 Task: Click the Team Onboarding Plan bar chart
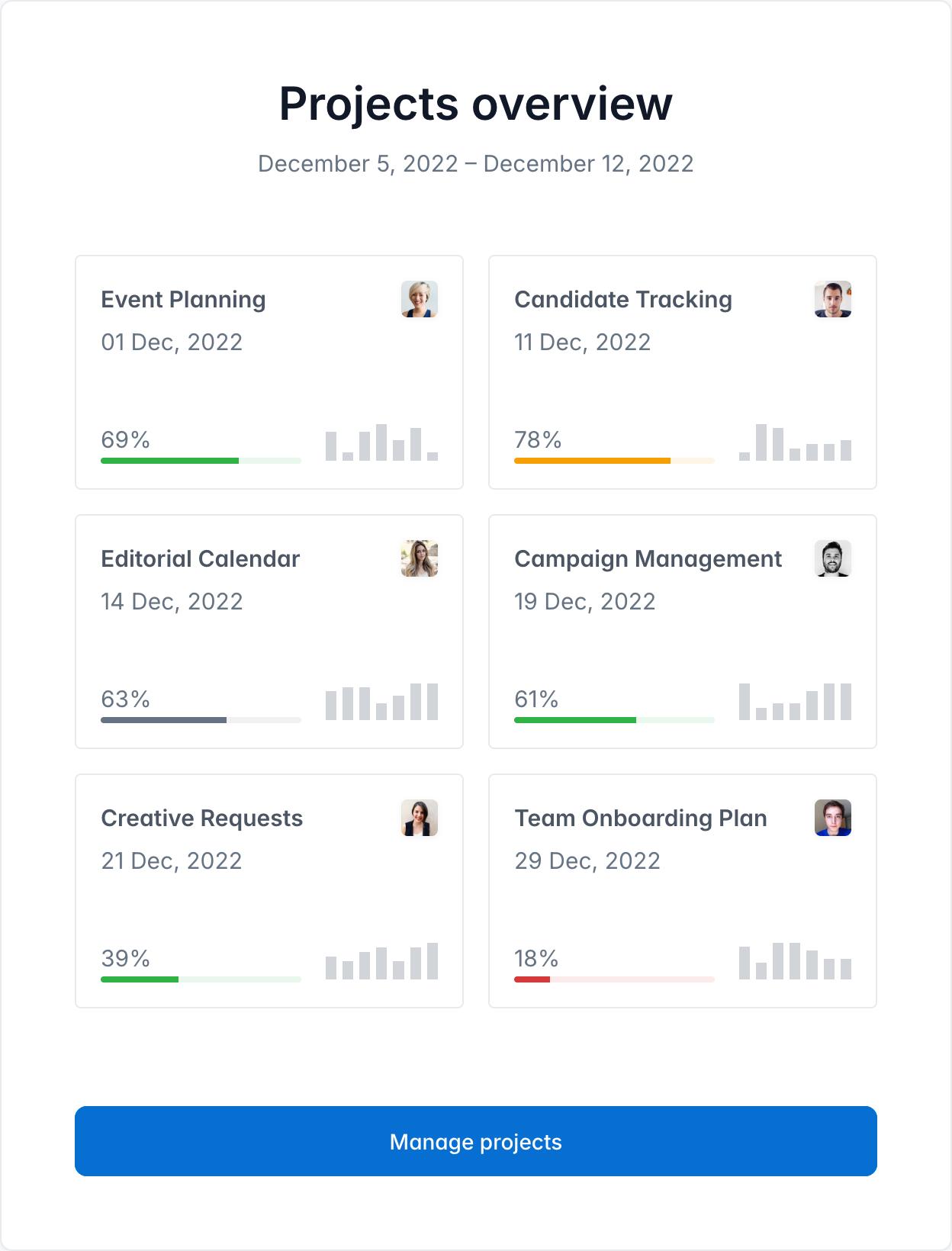(x=795, y=962)
